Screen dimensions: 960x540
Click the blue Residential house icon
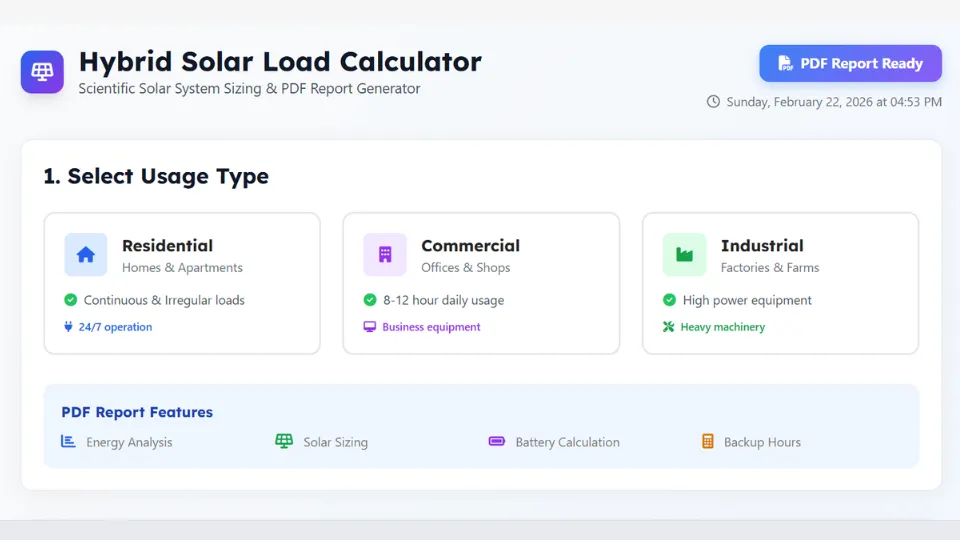86,255
